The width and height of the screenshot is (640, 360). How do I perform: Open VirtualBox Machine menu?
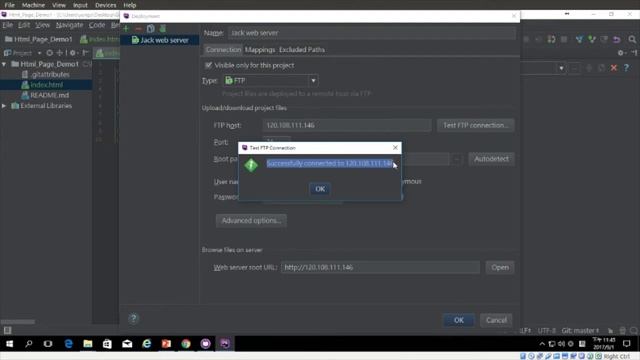click(33, 5)
